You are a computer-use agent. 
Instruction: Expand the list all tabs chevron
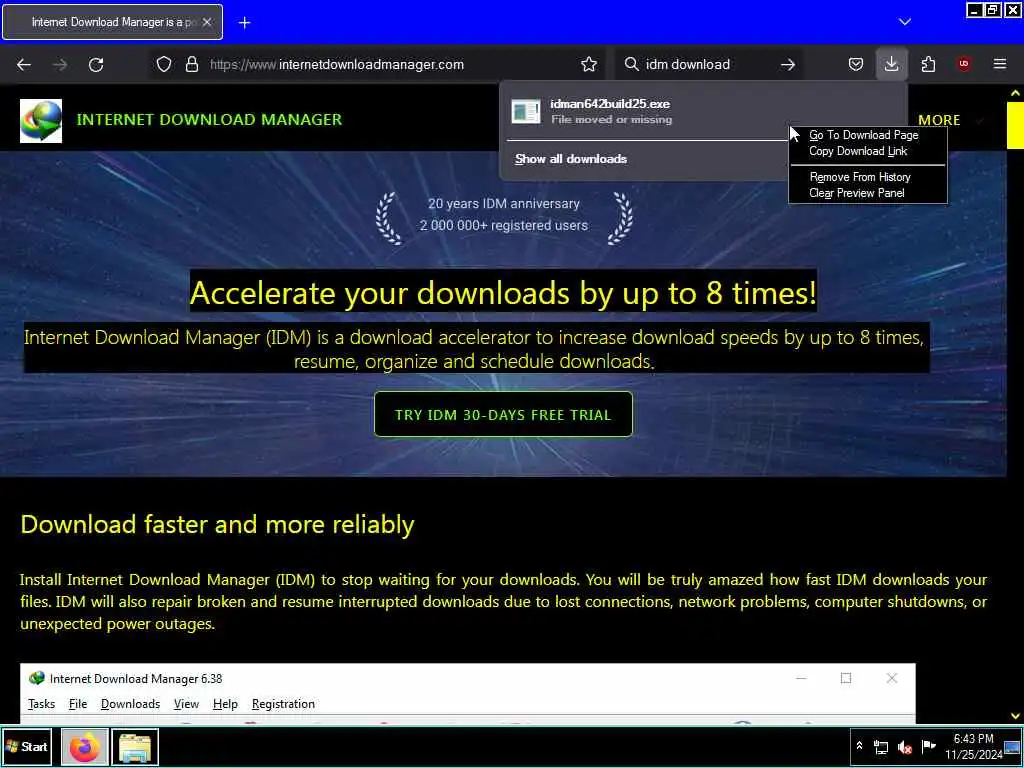[904, 22]
